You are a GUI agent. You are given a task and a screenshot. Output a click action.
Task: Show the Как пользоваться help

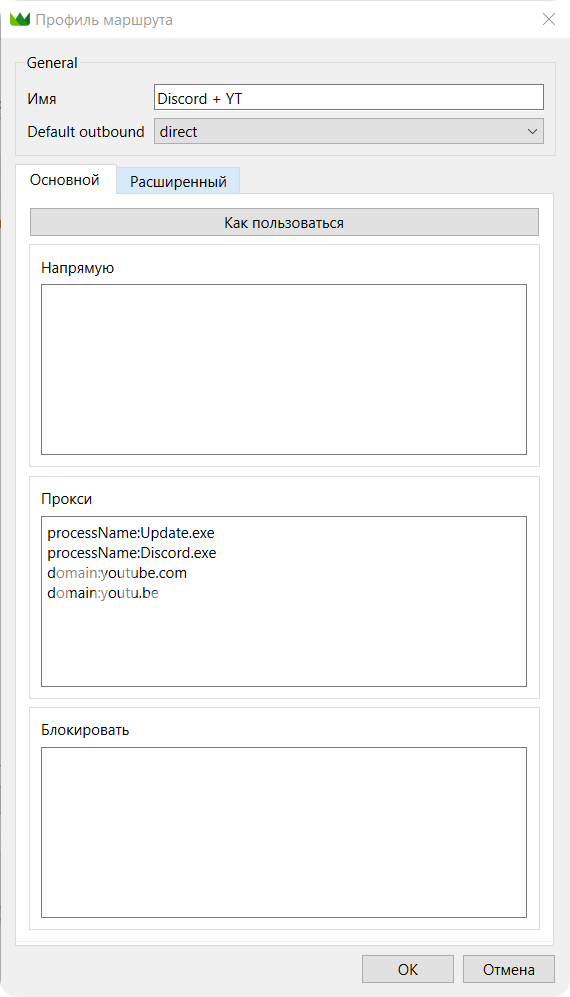[x=284, y=223]
